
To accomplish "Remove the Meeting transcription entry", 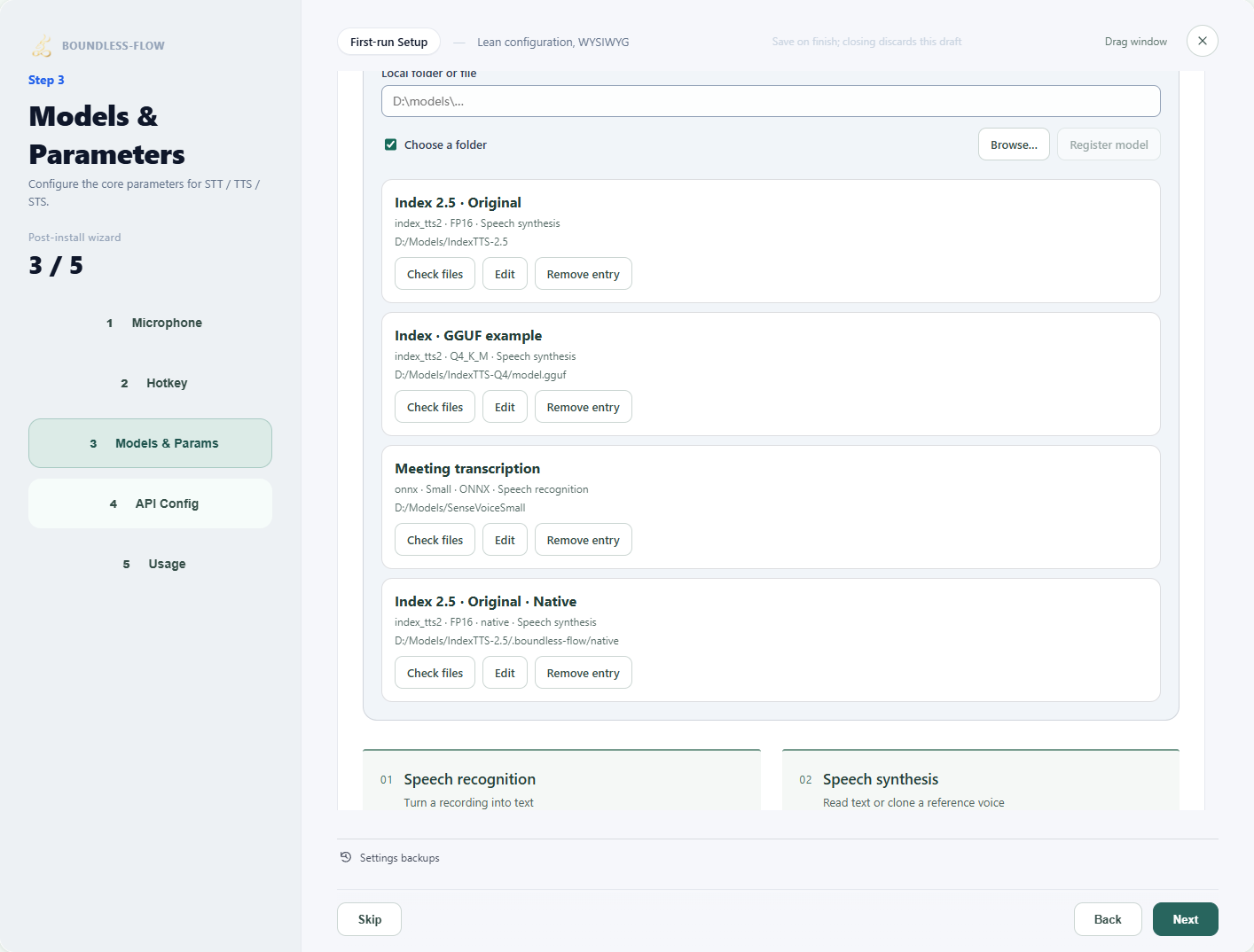I will [584, 540].
